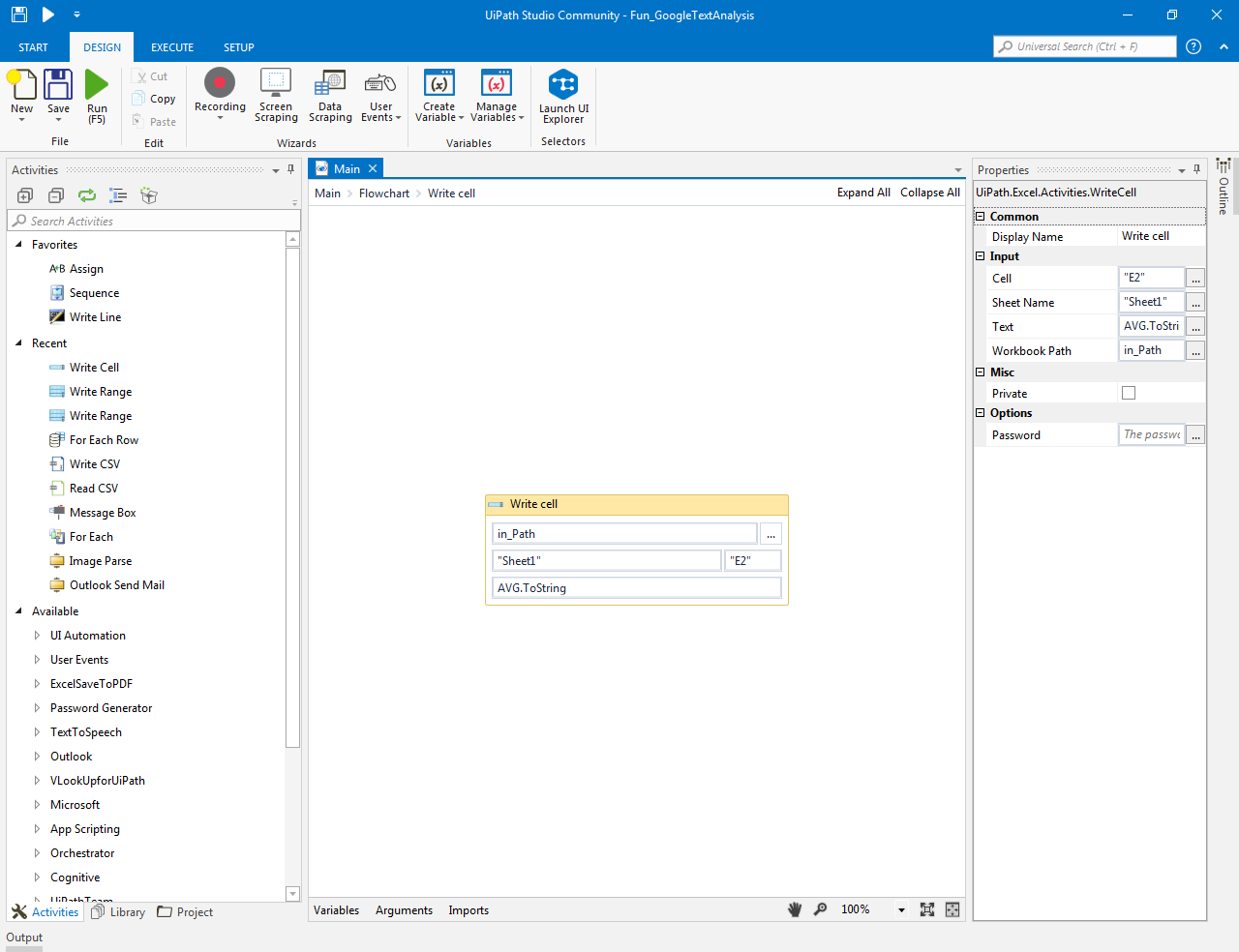
Task: Switch to the Library panel tab
Action: (118, 912)
